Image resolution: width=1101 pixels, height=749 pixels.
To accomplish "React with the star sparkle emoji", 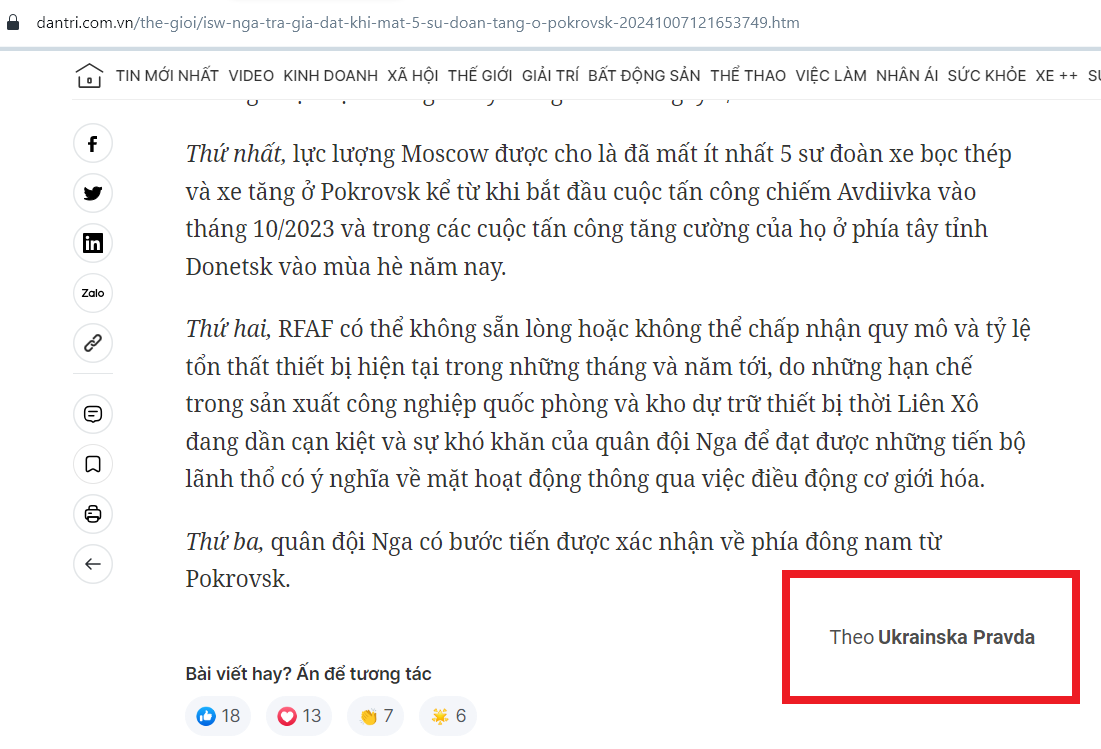I will click(448, 716).
